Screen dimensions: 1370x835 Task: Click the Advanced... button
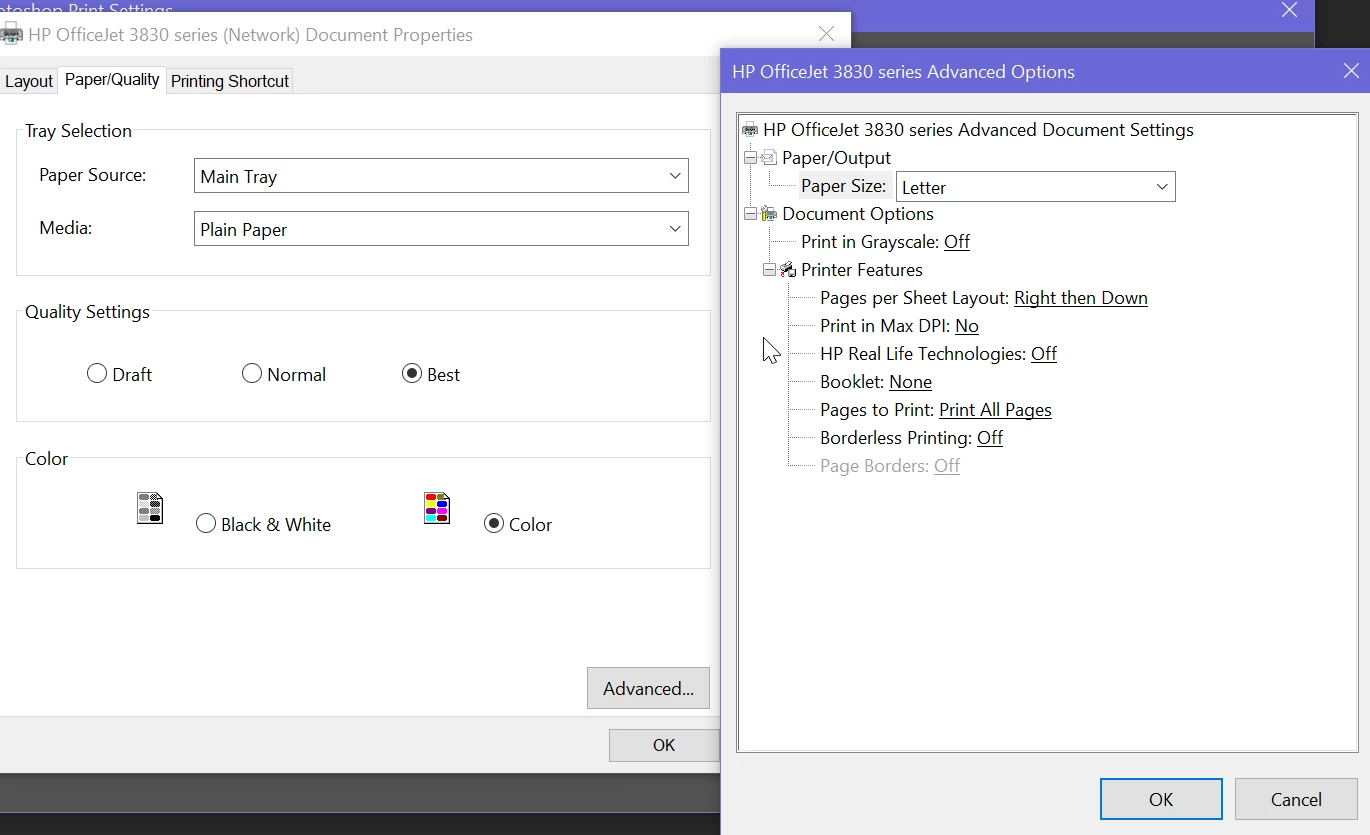pyautogui.click(x=648, y=688)
